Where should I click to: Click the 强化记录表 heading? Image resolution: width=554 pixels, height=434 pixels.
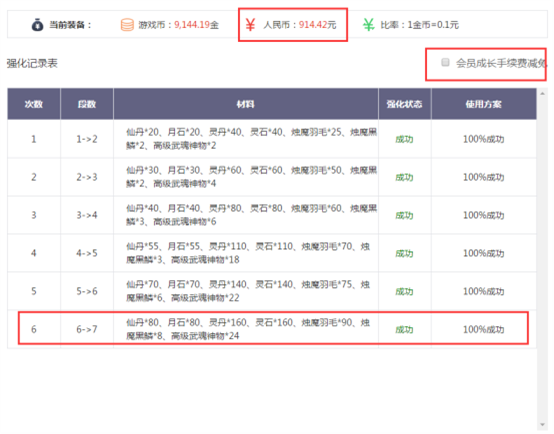[x=32, y=63]
